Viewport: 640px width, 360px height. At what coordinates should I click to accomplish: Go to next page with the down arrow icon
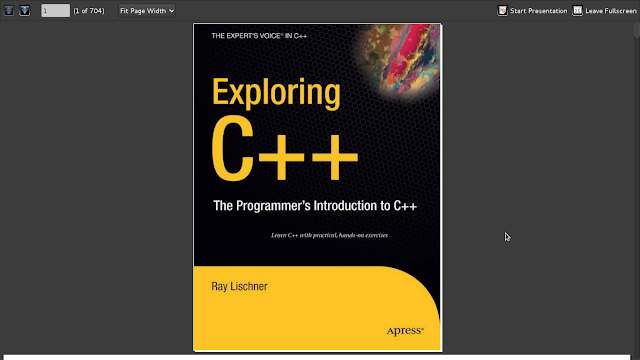(24, 11)
